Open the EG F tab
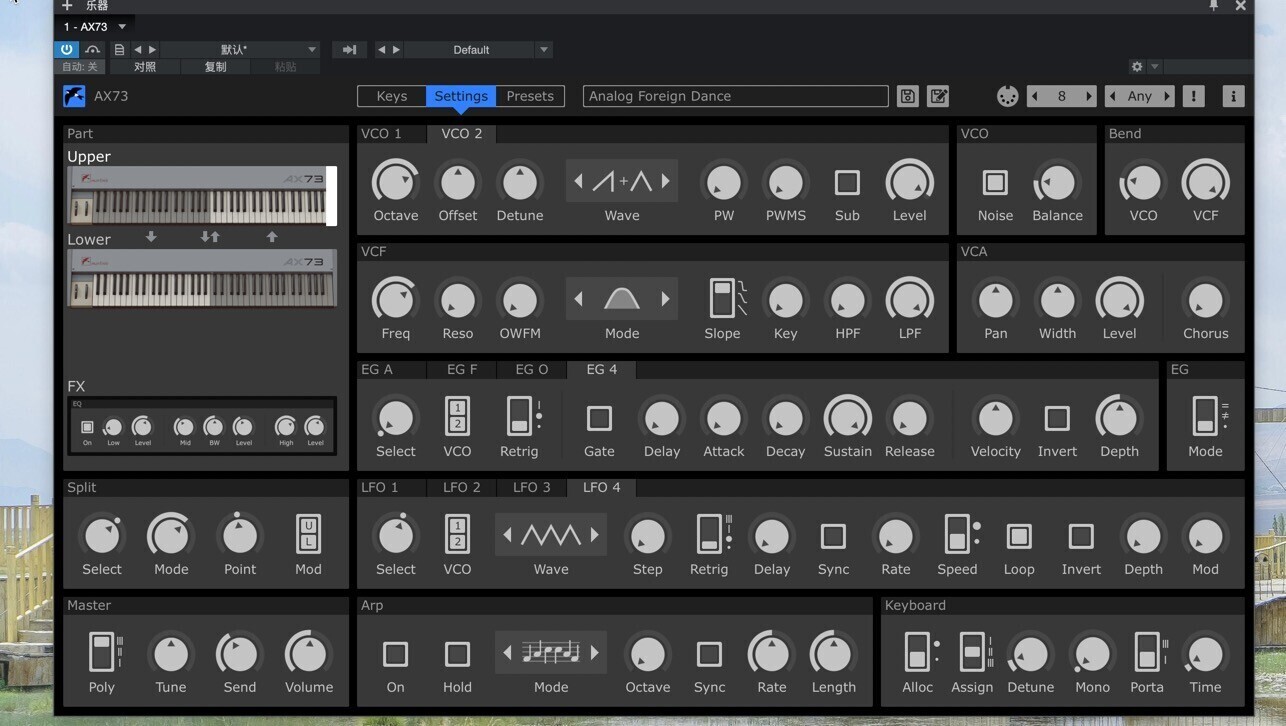The width and height of the screenshot is (1286, 726). 462,369
